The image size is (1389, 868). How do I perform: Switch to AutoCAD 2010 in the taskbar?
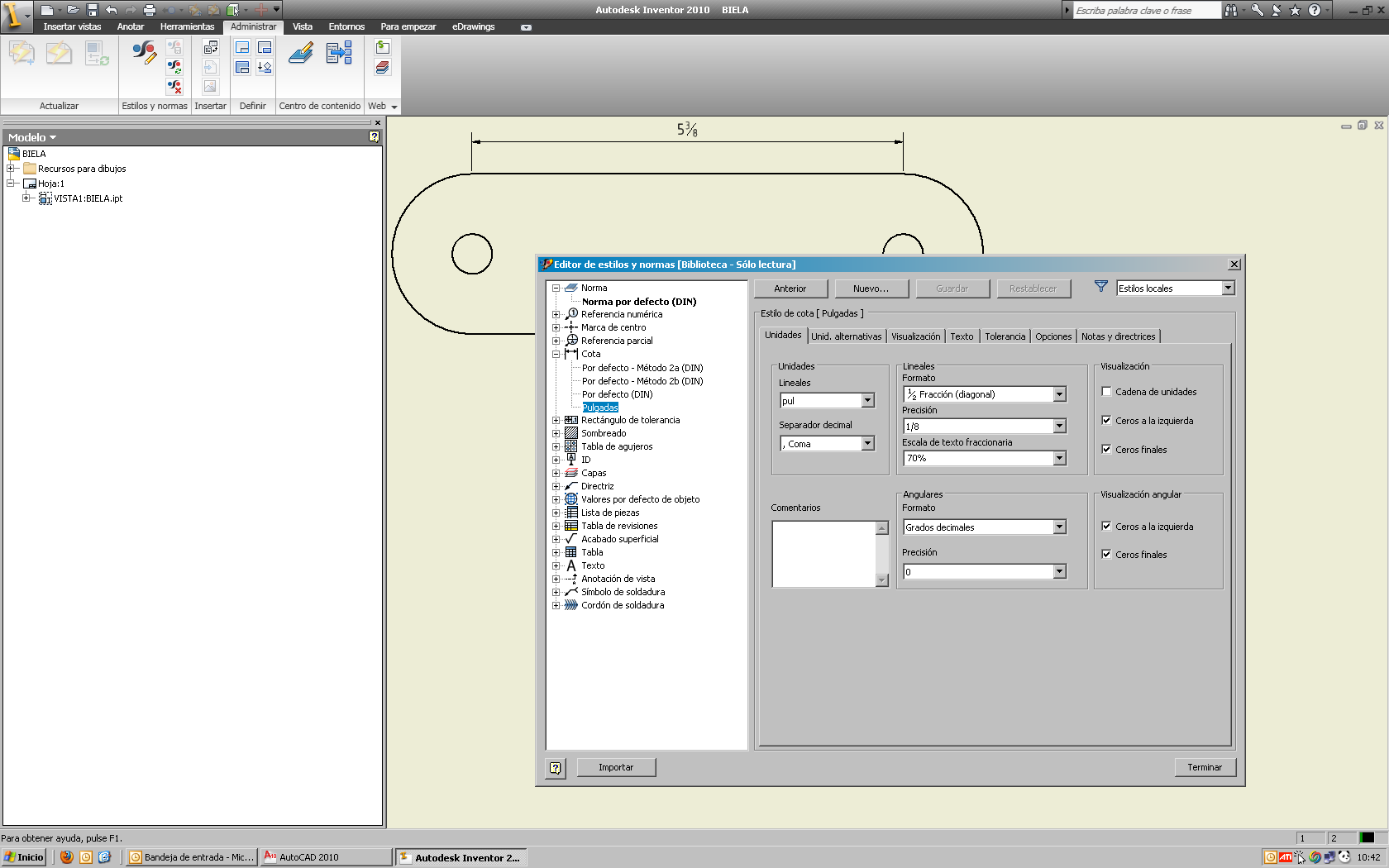pyautogui.click(x=326, y=857)
